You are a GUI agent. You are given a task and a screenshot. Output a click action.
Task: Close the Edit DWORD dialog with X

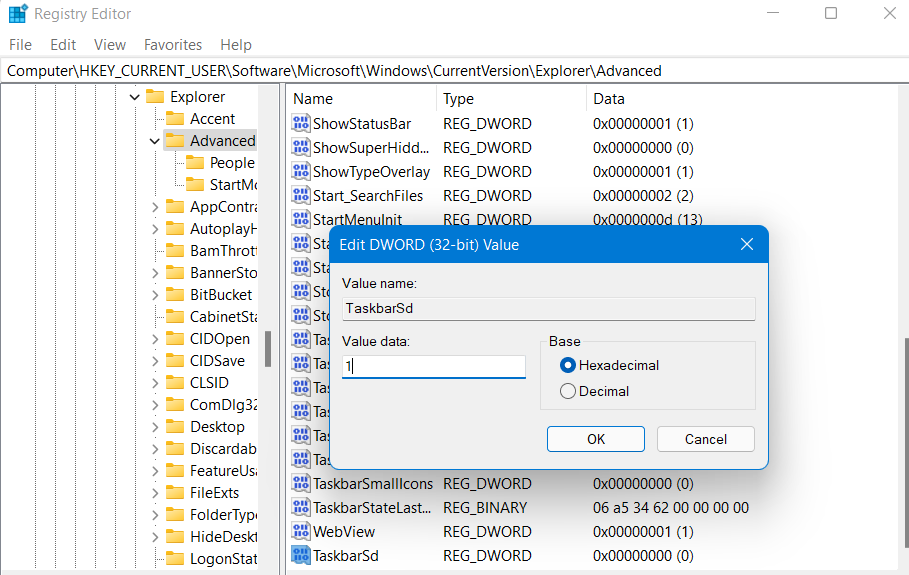(746, 245)
